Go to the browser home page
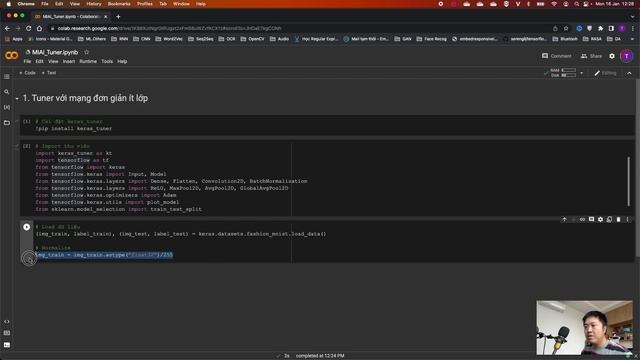 39,28
